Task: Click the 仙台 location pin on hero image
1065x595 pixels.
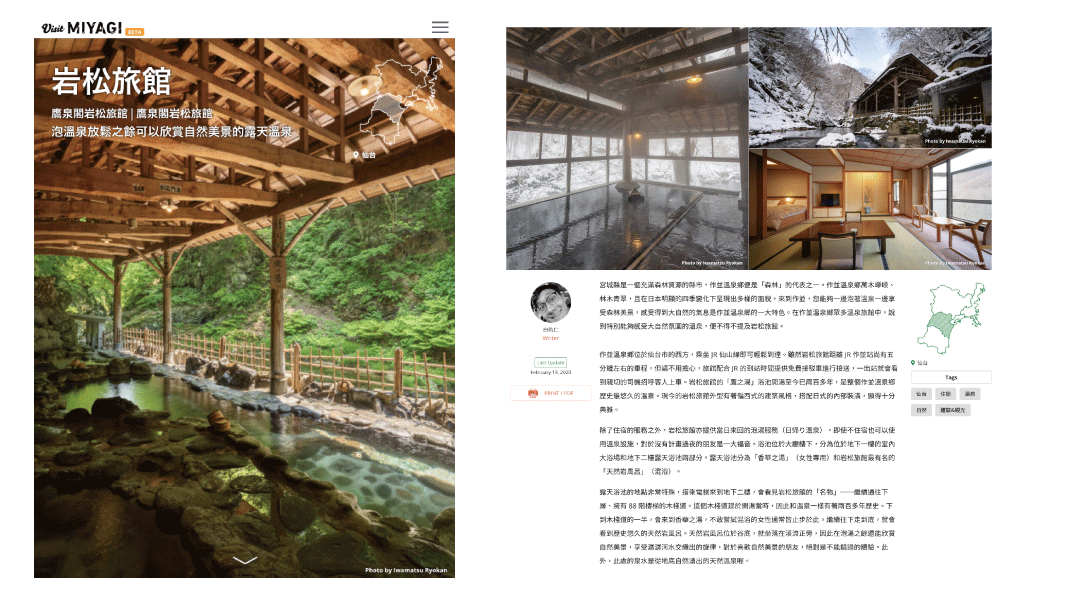Action: pyautogui.click(x=364, y=155)
